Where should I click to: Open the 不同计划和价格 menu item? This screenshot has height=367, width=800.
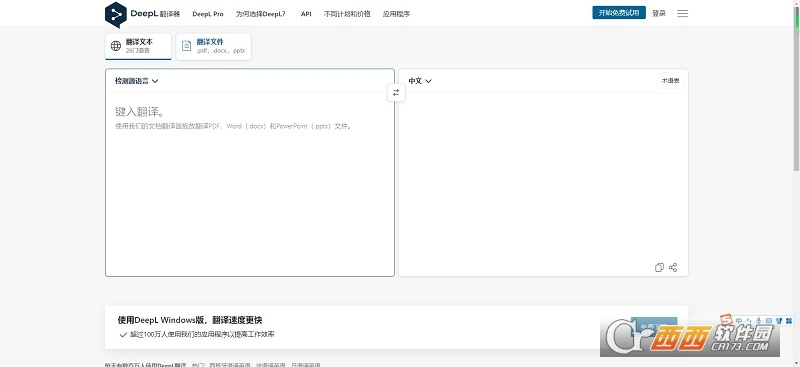click(x=347, y=14)
